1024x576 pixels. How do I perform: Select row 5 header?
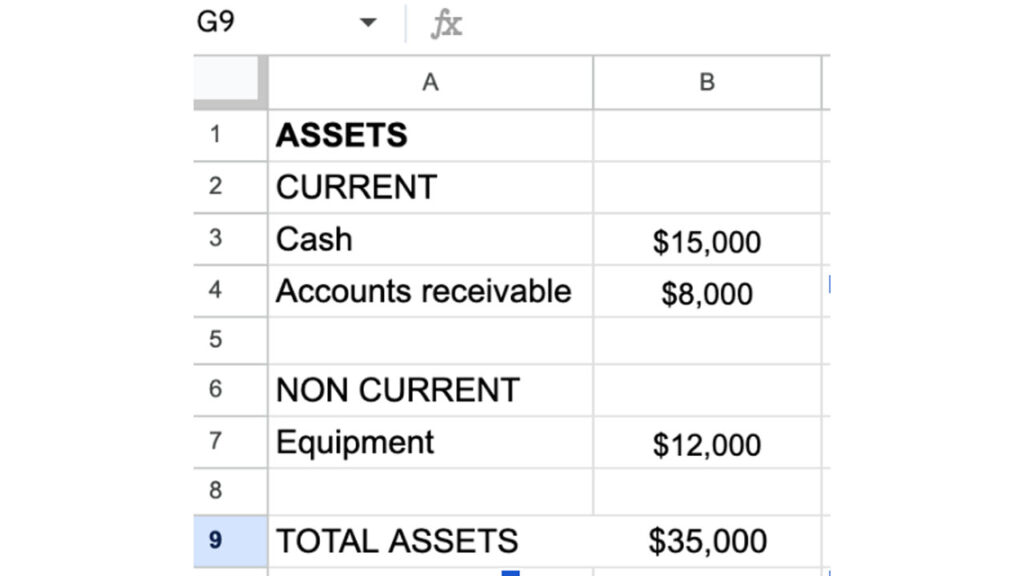click(x=230, y=340)
